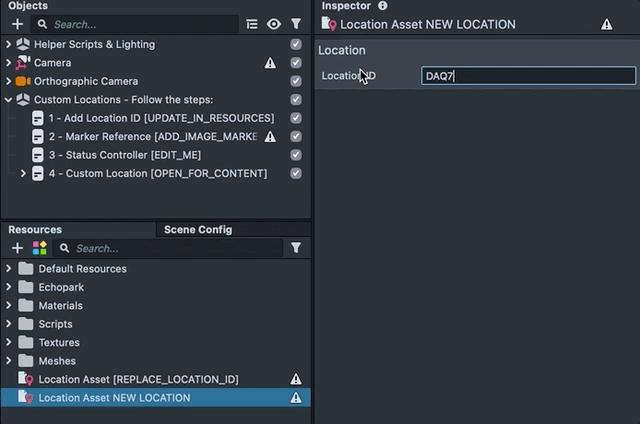Click the list view icon beside Objects search
The image size is (640, 424).
(252, 24)
